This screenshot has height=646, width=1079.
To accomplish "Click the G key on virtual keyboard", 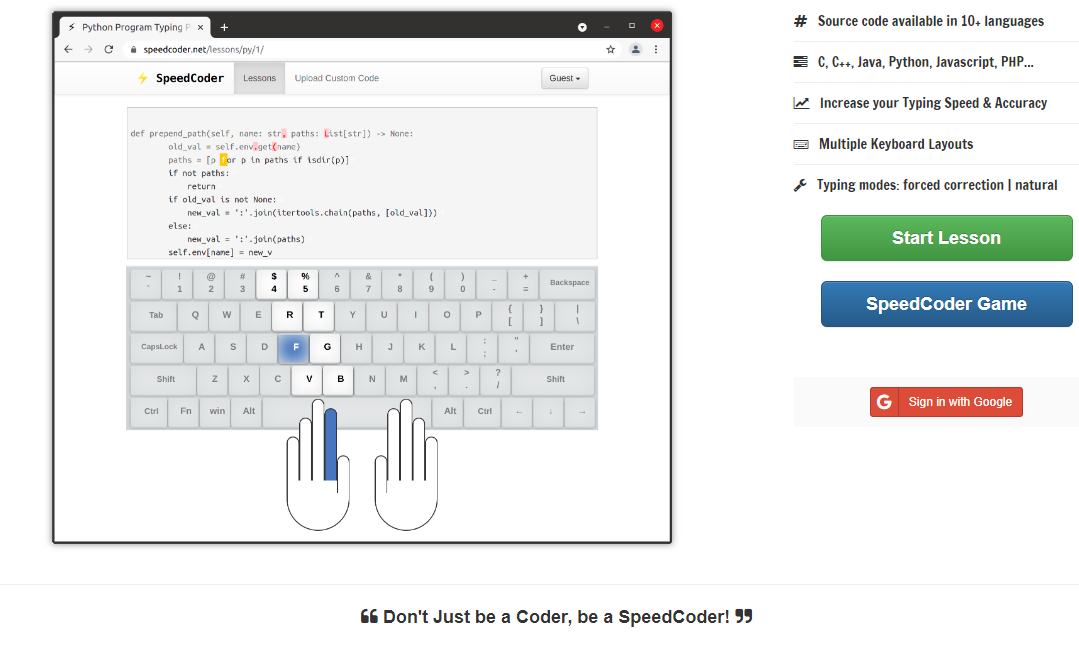I will pos(327,347).
